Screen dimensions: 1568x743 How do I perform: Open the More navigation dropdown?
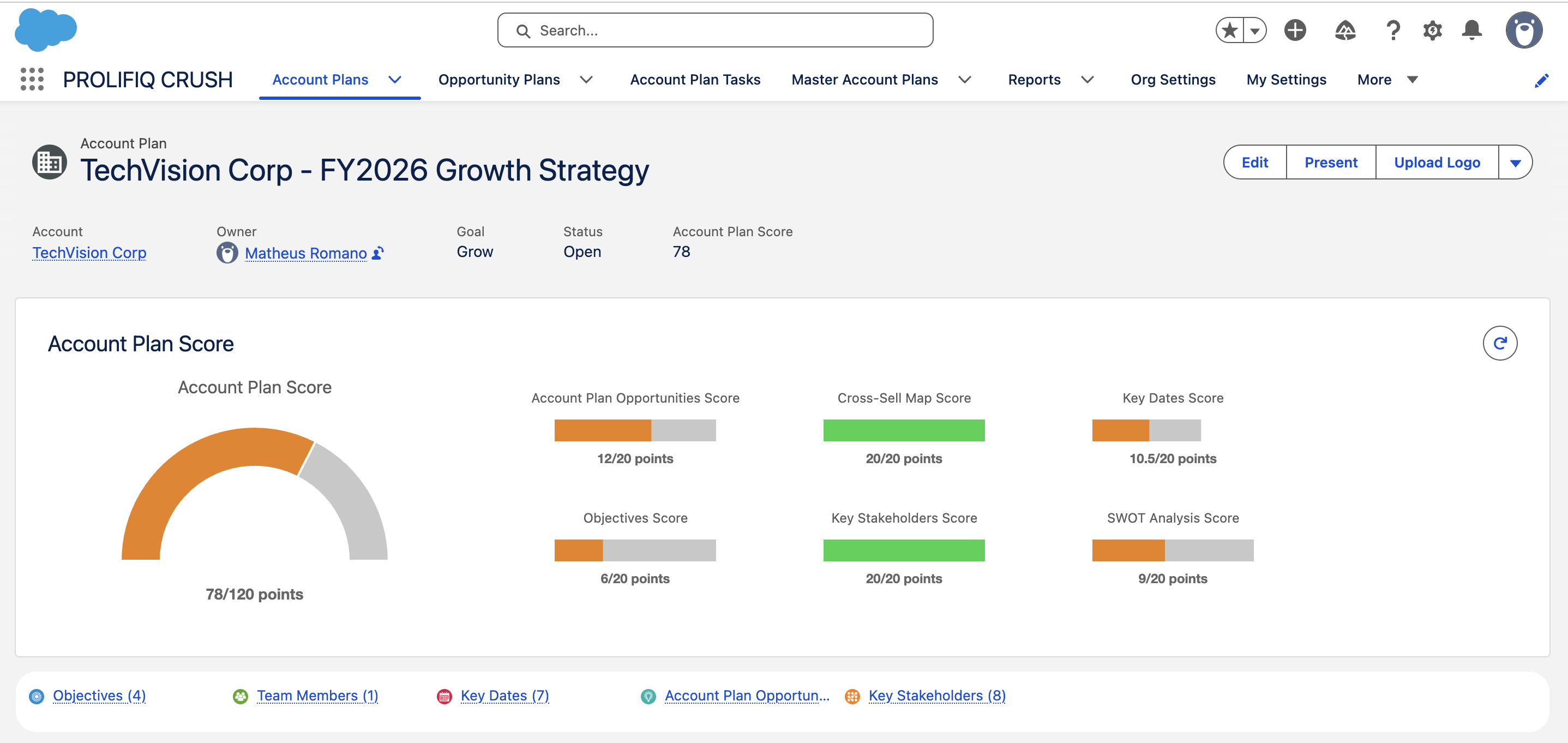(x=1388, y=80)
